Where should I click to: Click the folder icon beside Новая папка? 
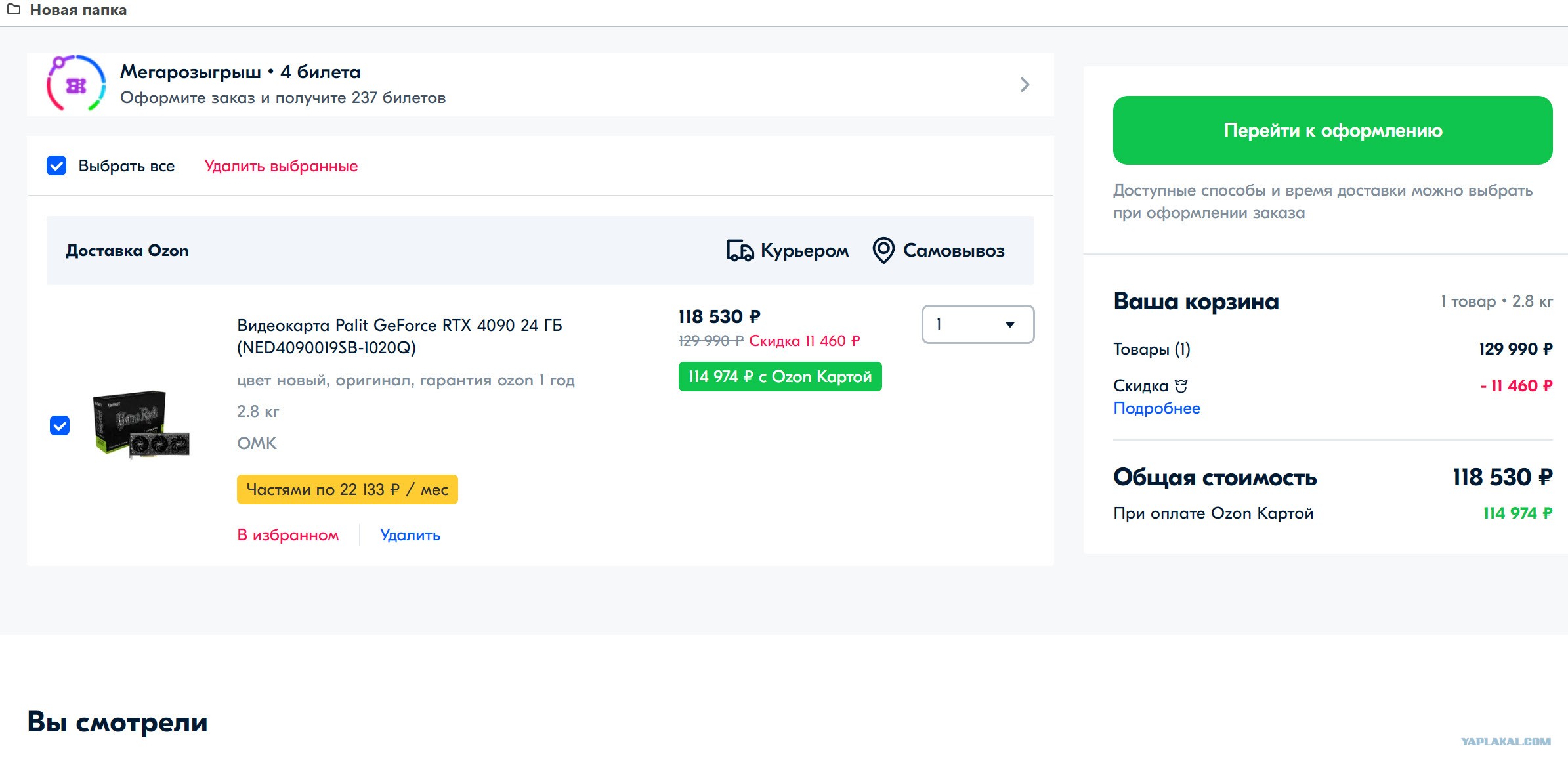click(14, 10)
